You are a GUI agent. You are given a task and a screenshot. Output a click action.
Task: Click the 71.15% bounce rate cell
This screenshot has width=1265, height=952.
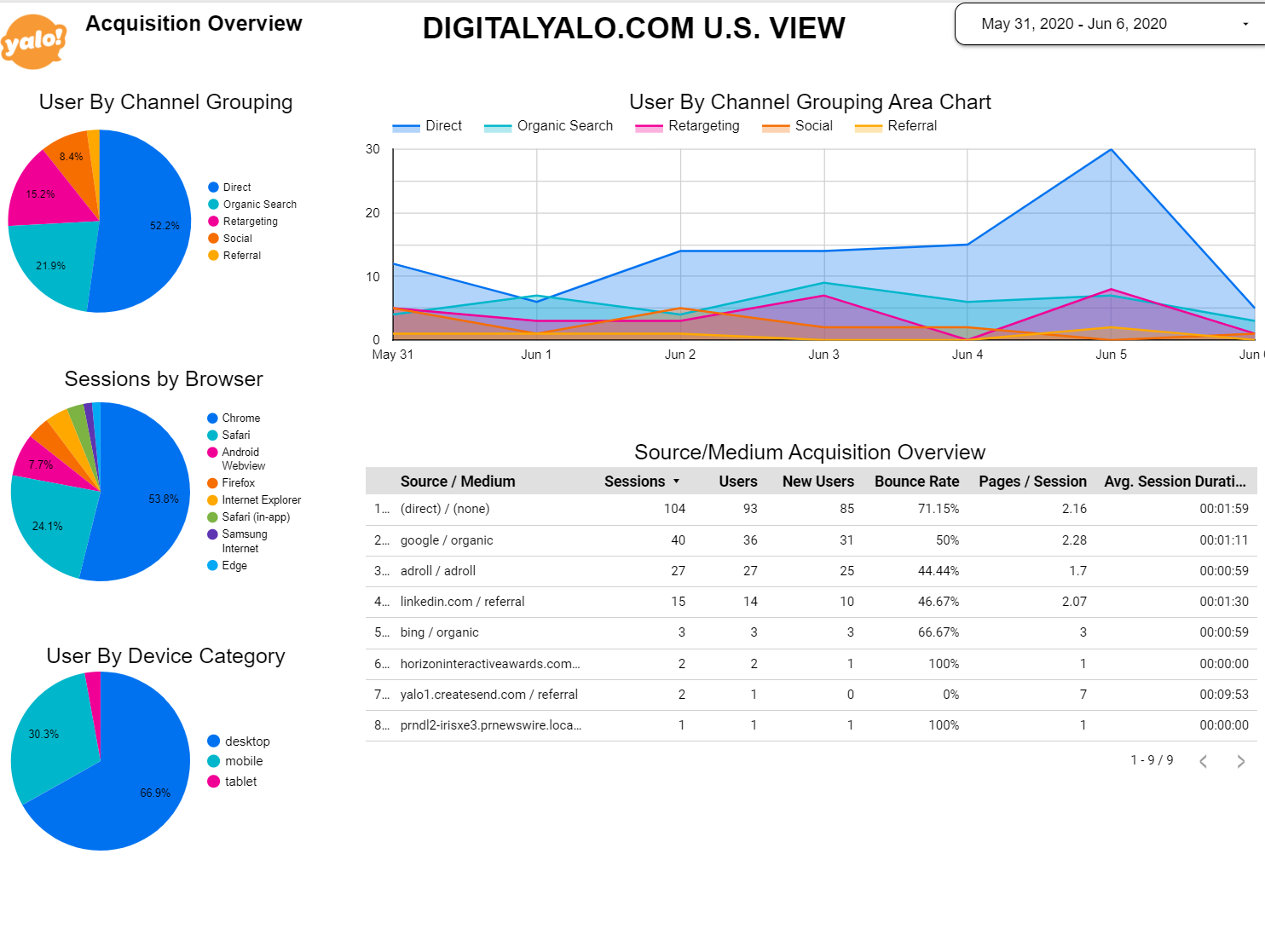[x=938, y=509]
